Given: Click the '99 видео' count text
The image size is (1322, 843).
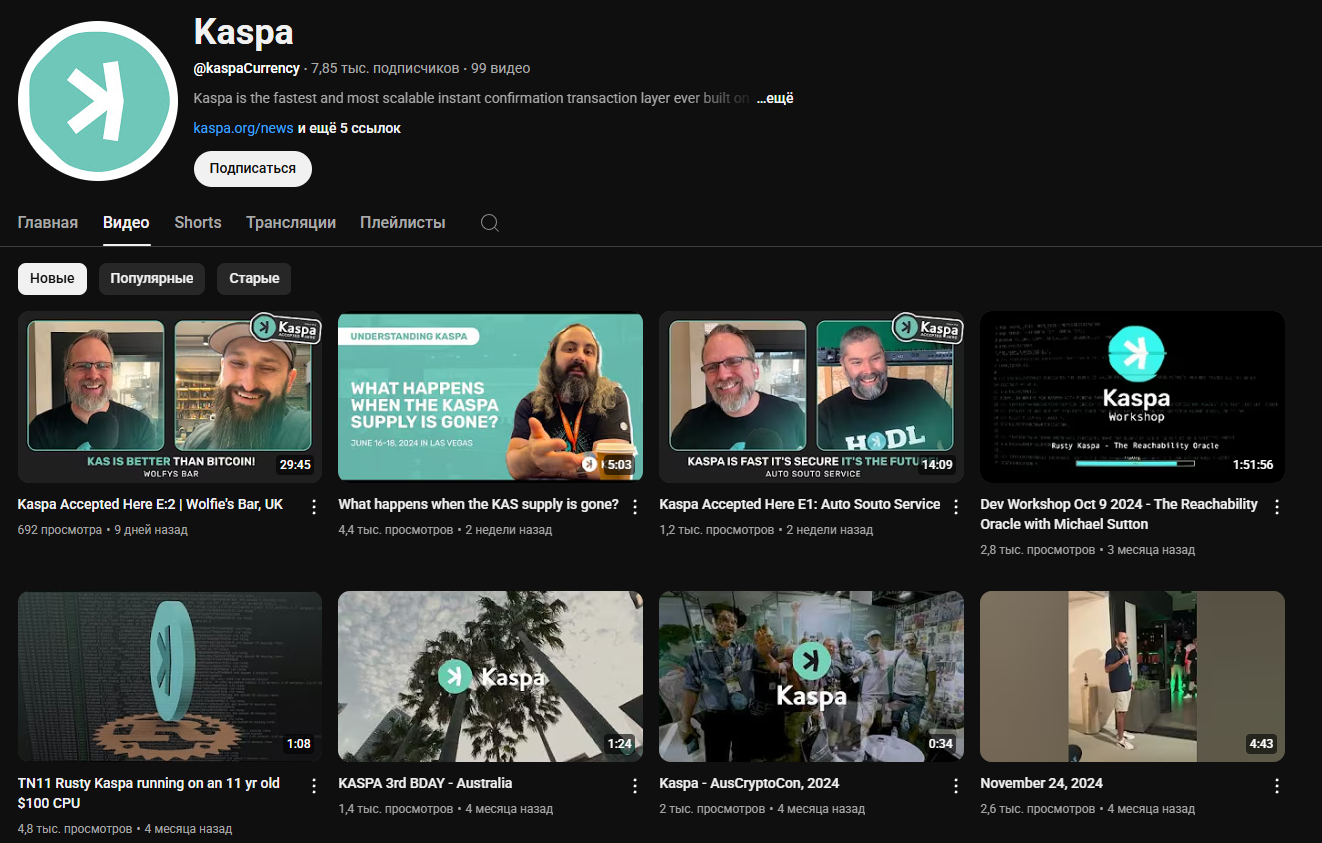Looking at the screenshot, I should 501,69.
